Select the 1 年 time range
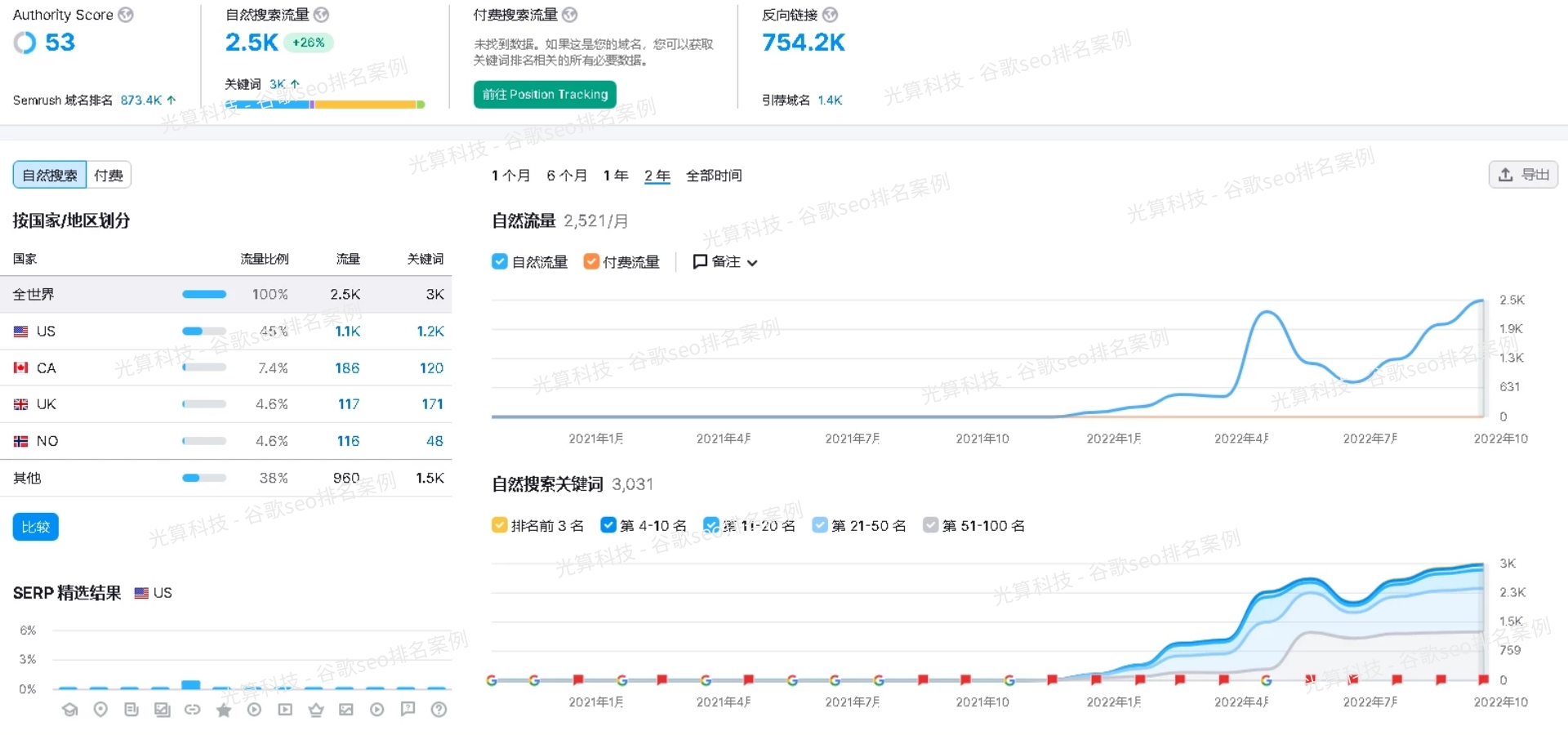This screenshot has width=1568, height=735. click(615, 175)
